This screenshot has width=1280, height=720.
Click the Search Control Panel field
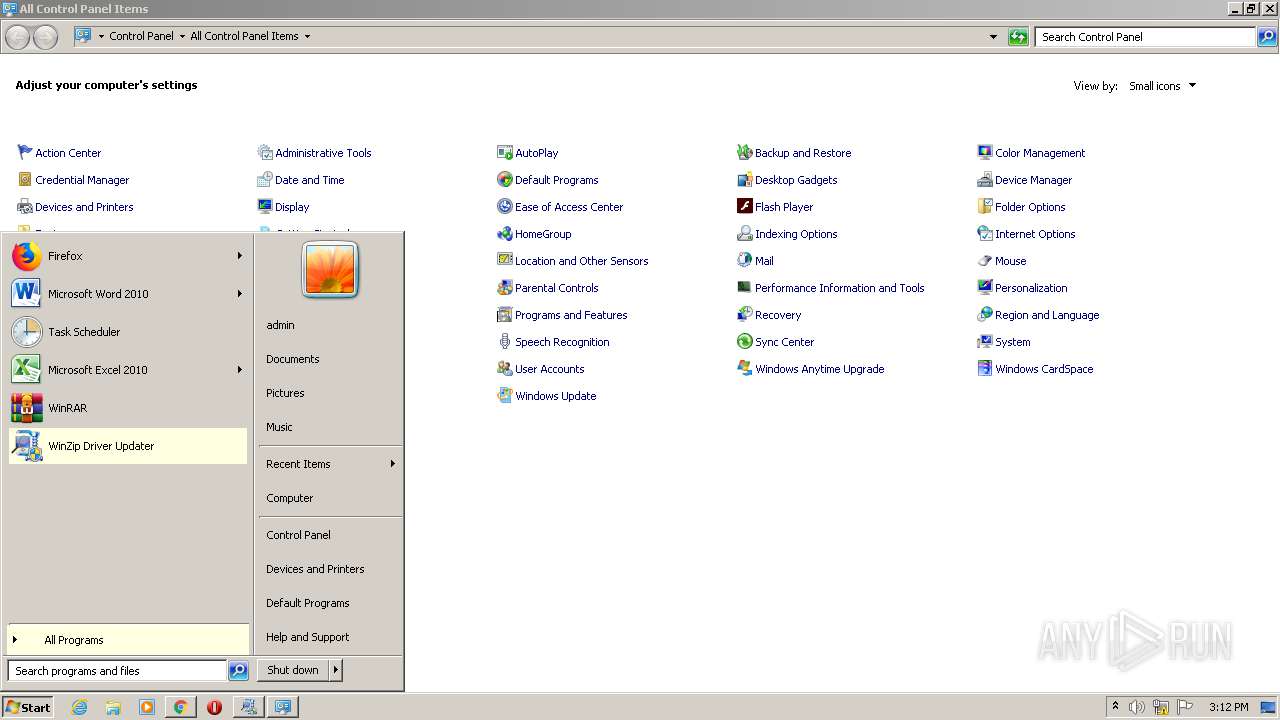(x=1145, y=37)
